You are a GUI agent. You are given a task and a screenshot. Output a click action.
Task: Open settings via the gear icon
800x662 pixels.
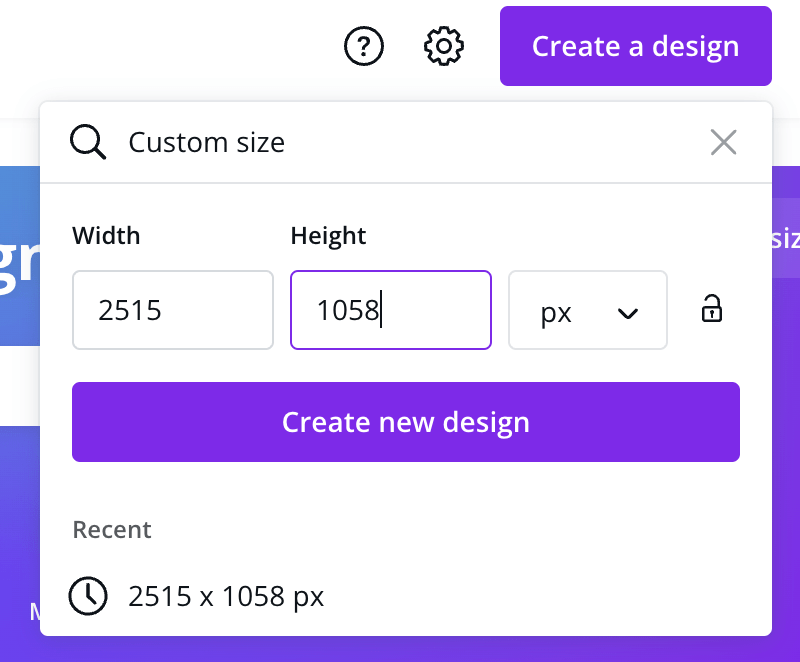444,46
